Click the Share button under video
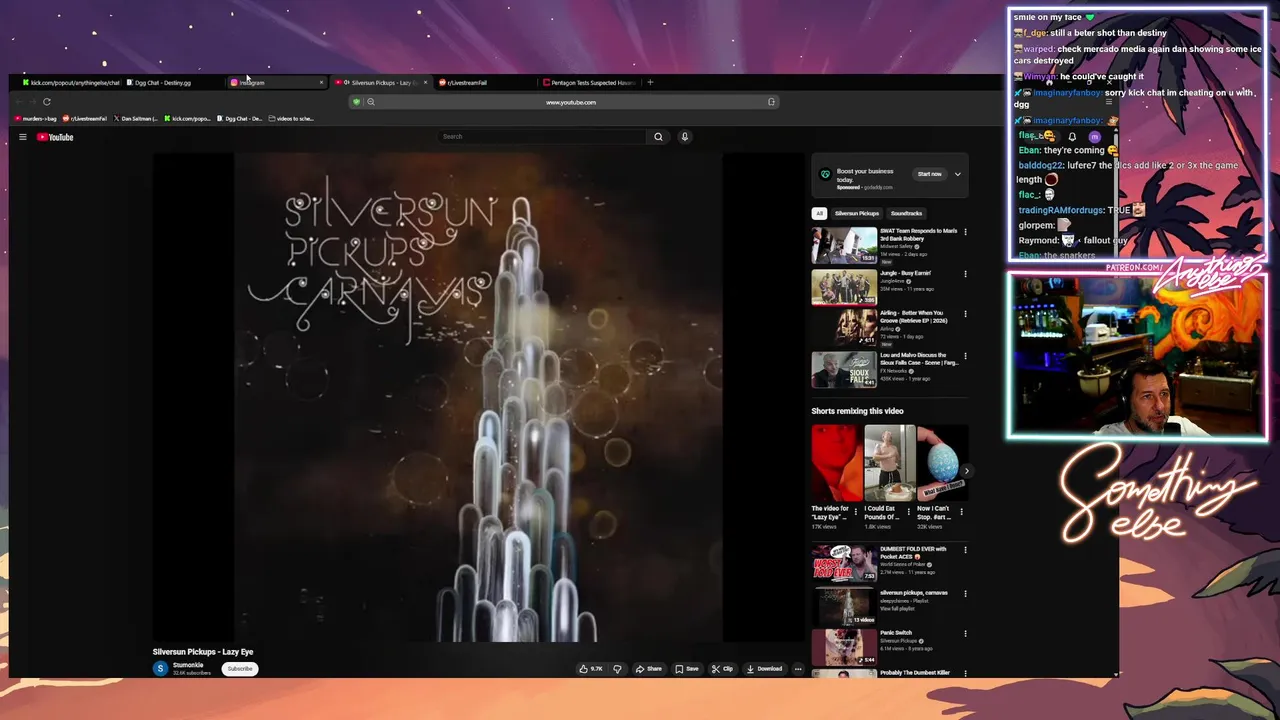 [x=648, y=669]
